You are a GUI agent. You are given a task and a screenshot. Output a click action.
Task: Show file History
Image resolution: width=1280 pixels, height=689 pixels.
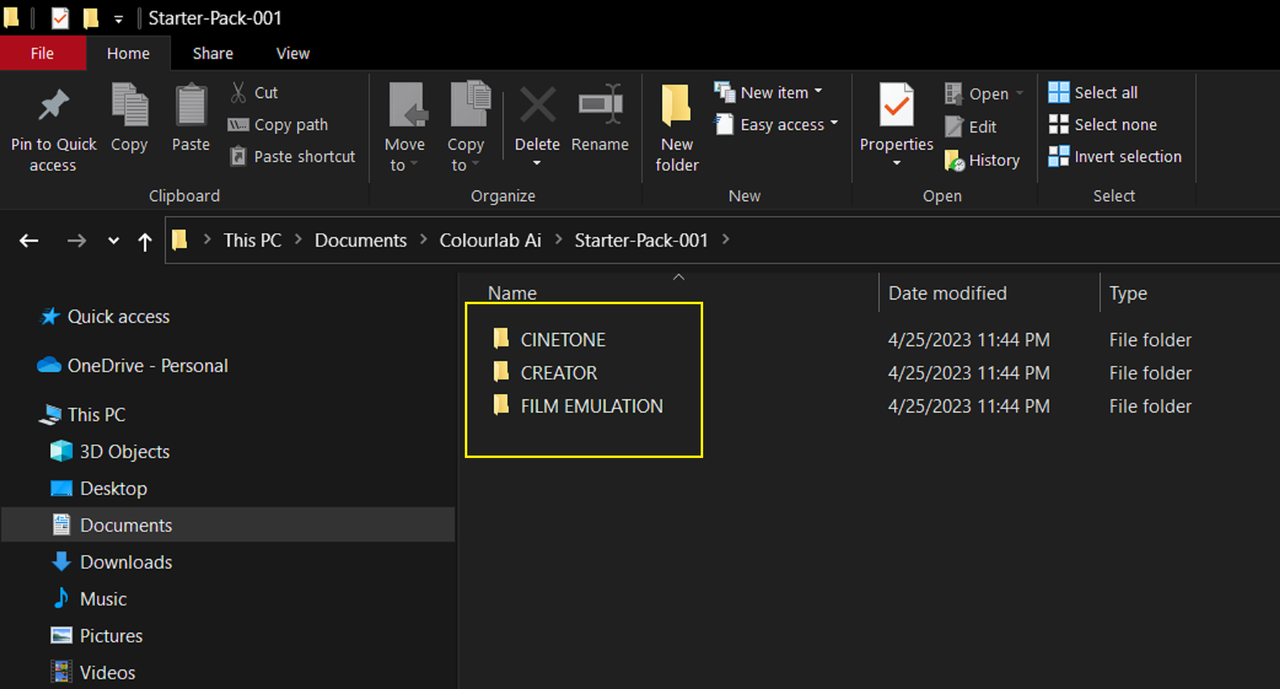(x=982, y=160)
